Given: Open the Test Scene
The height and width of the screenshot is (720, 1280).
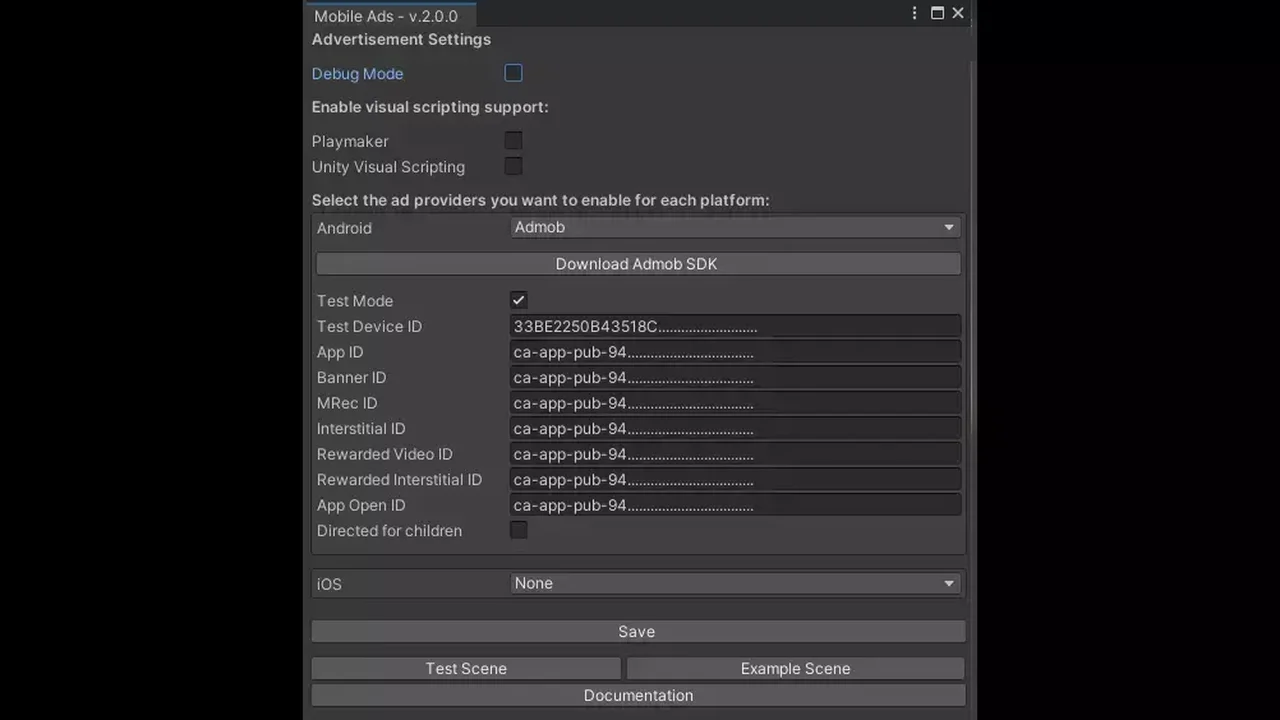Looking at the screenshot, I should tap(466, 668).
